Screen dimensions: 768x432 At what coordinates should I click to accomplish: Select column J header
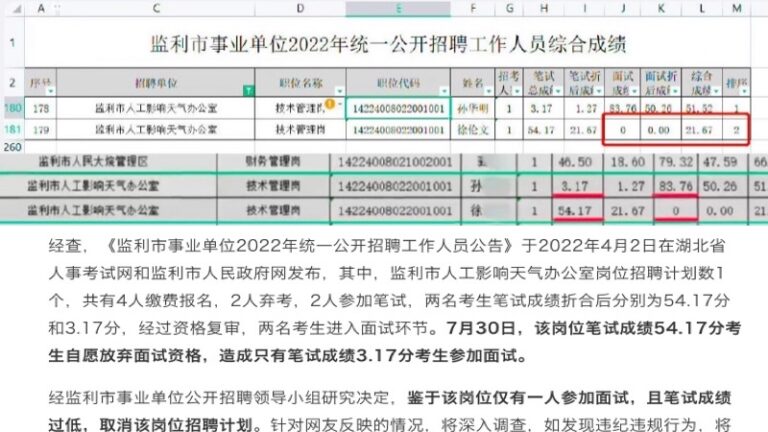point(623,8)
